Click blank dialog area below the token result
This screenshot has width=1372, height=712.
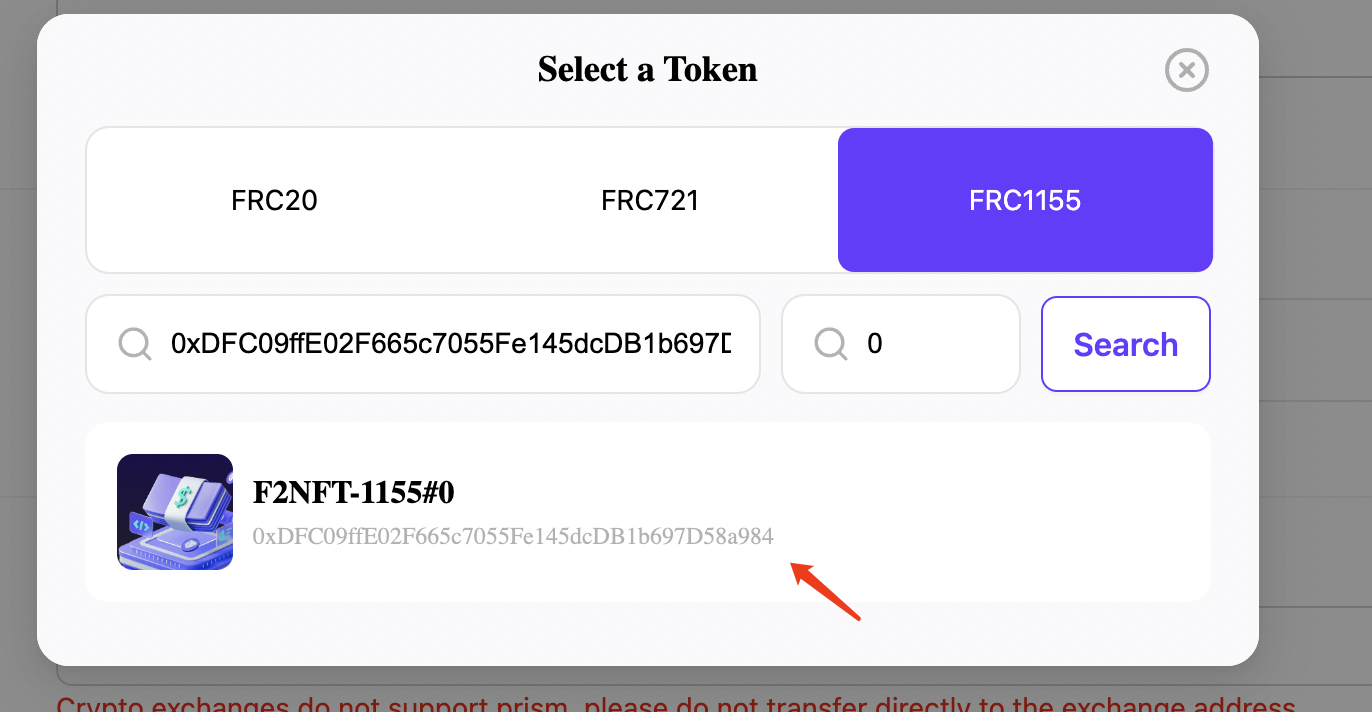click(647, 633)
